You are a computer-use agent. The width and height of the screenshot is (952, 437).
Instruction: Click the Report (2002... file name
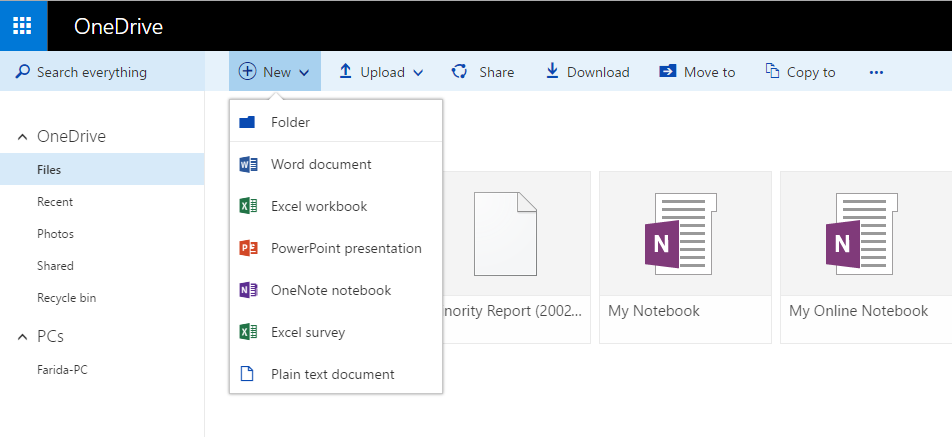514,311
